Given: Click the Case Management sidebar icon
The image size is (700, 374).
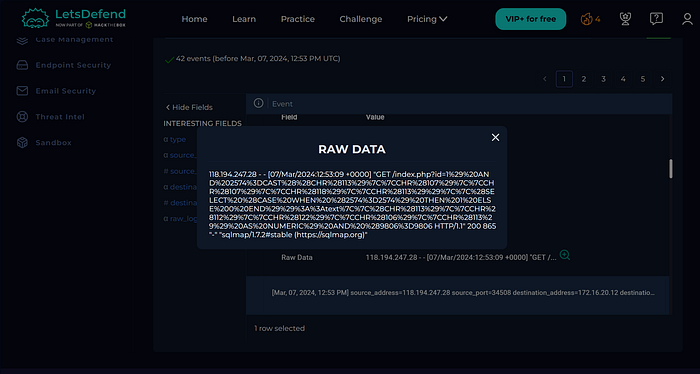Looking at the screenshot, I should [x=22, y=41].
